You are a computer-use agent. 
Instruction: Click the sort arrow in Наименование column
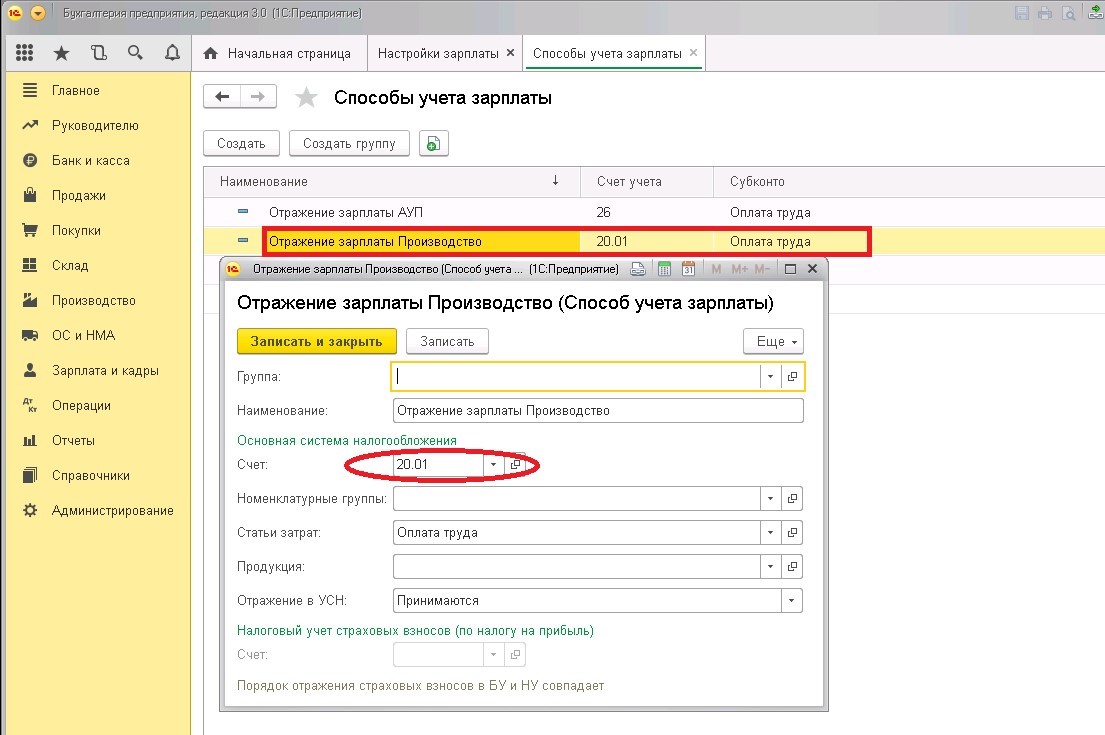(555, 180)
